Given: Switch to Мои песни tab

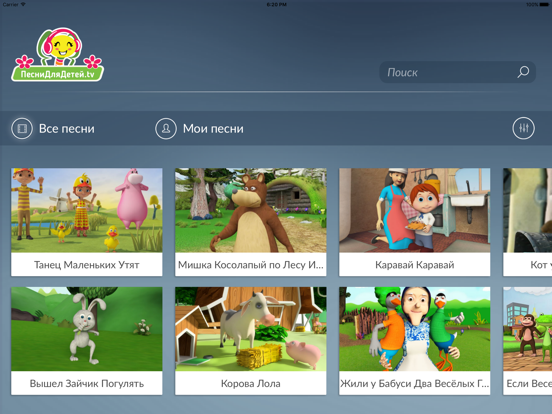Looking at the screenshot, I should (199, 128).
